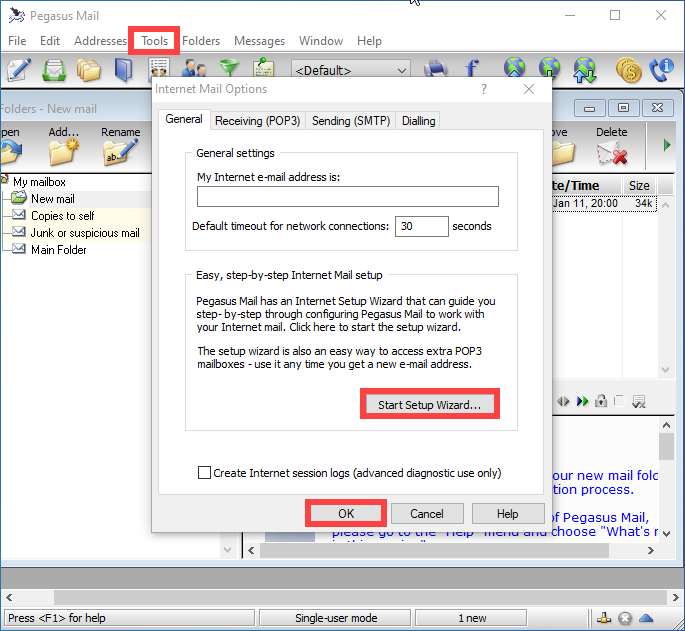Click the check-and-cross message icon
The height and width of the screenshot is (631, 685).
(639, 402)
